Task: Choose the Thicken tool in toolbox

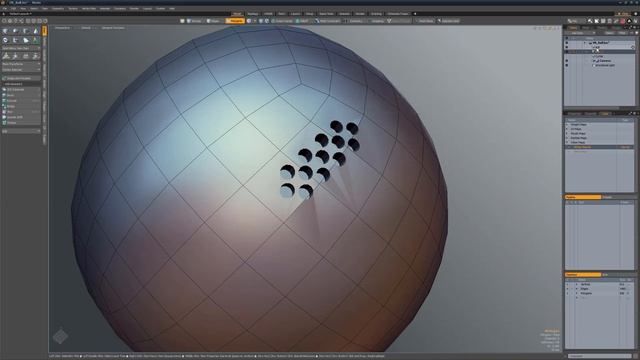Action: coord(21,122)
